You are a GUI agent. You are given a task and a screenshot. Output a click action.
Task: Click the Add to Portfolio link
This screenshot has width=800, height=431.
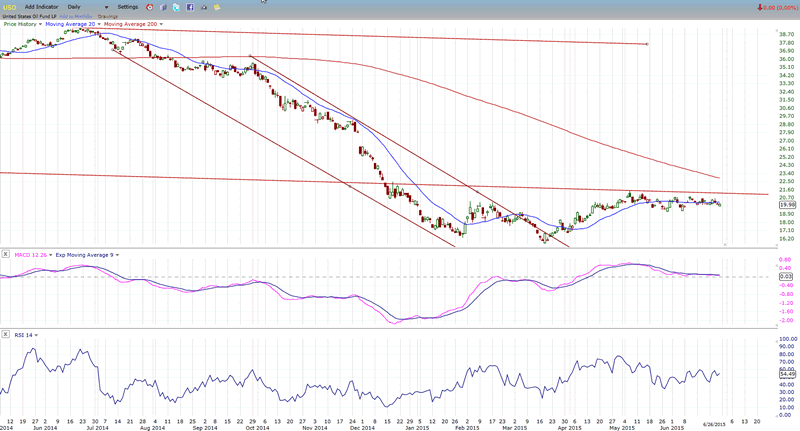(75, 16)
